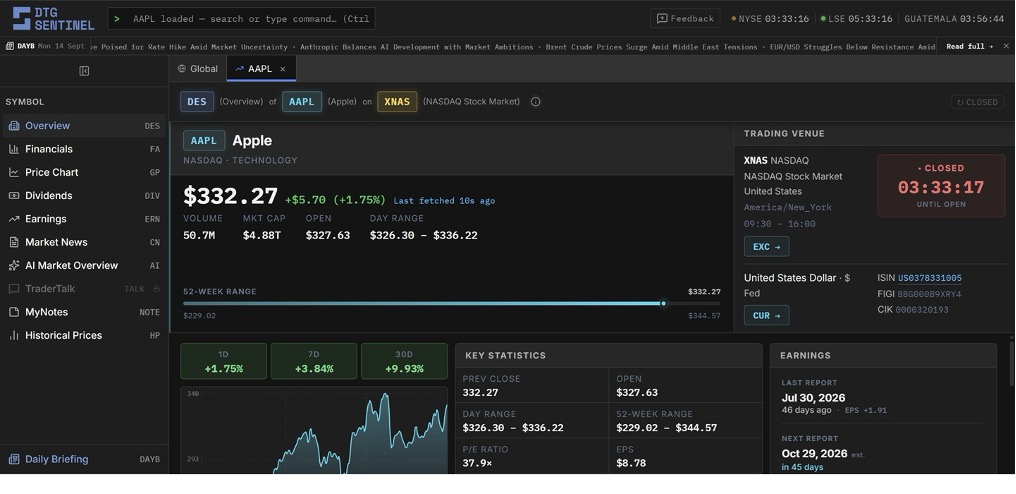Image resolution: width=1016 pixels, height=494 pixels.
Task: Select the 30D performance period
Action: click(404, 362)
